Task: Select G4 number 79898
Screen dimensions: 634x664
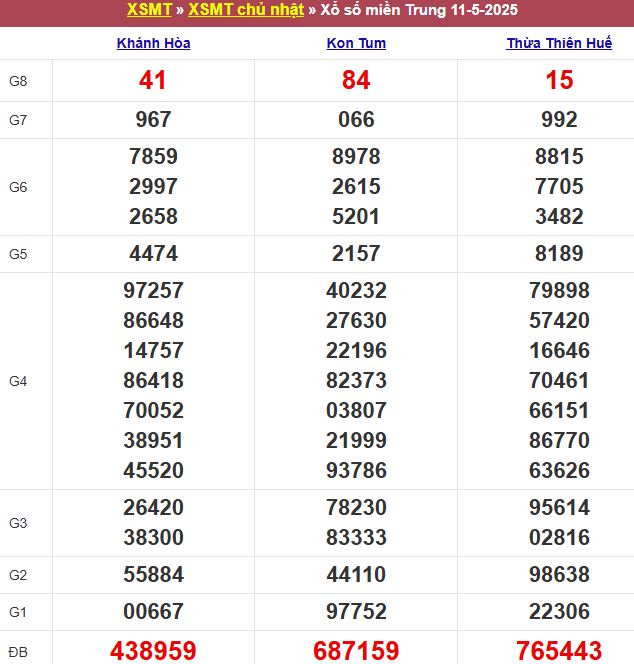Action: pos(559,290)
